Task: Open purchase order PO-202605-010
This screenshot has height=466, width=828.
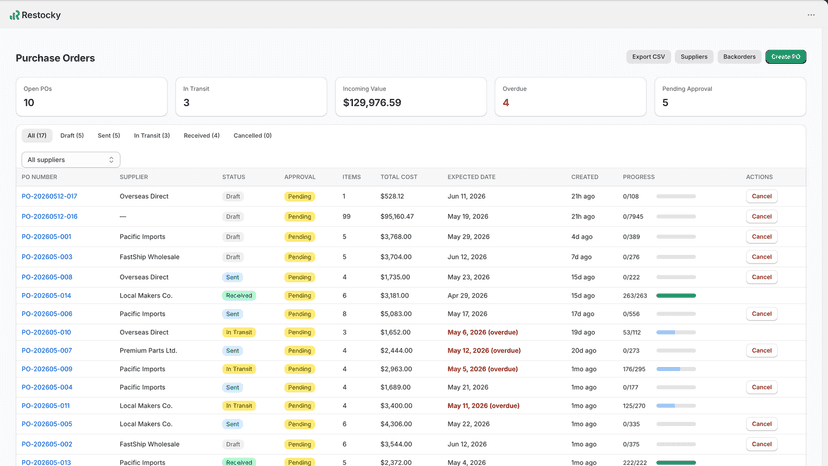Action: [46, 332]
